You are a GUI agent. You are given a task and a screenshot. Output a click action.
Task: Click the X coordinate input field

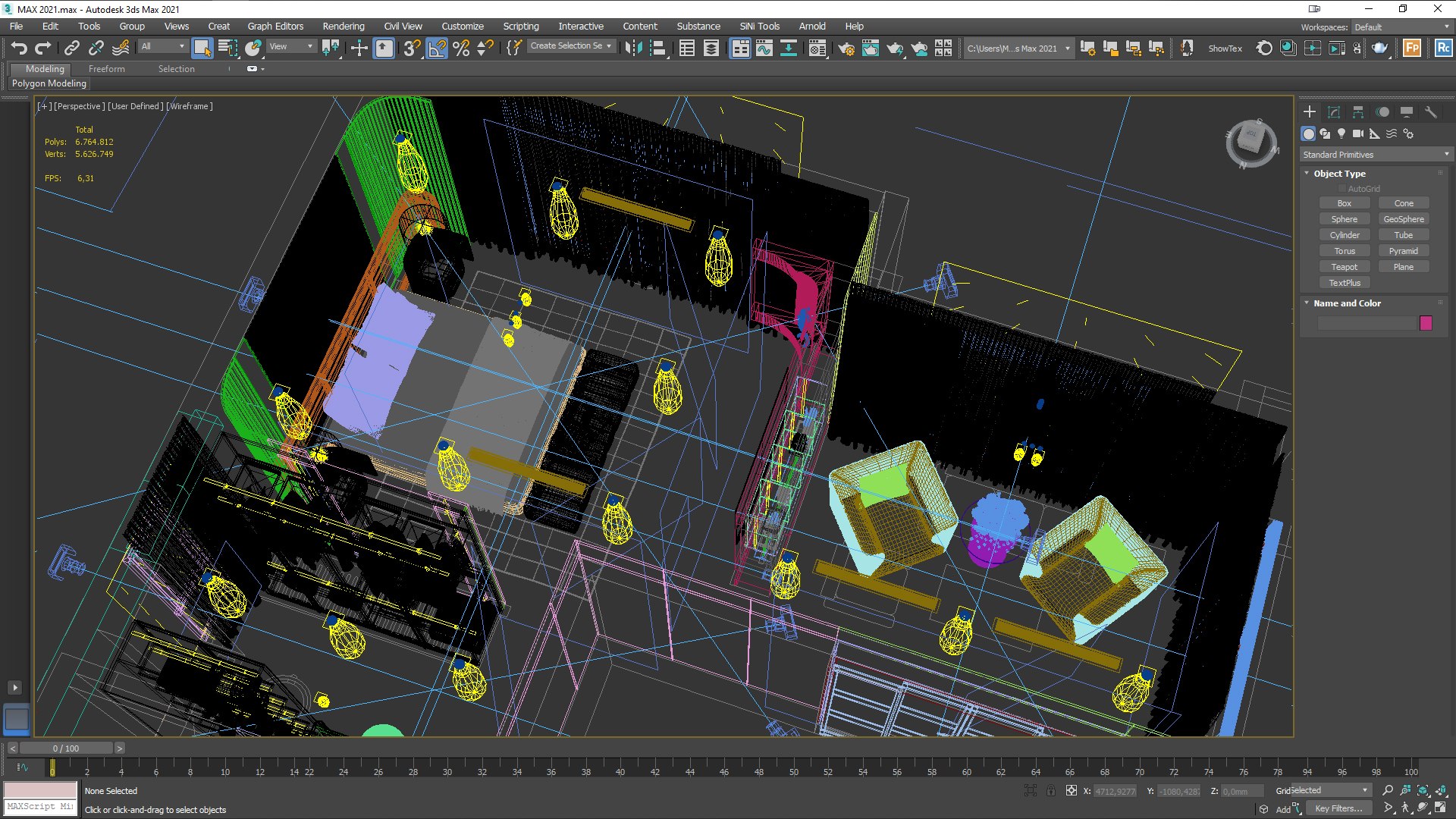[x=1115, y=791]
